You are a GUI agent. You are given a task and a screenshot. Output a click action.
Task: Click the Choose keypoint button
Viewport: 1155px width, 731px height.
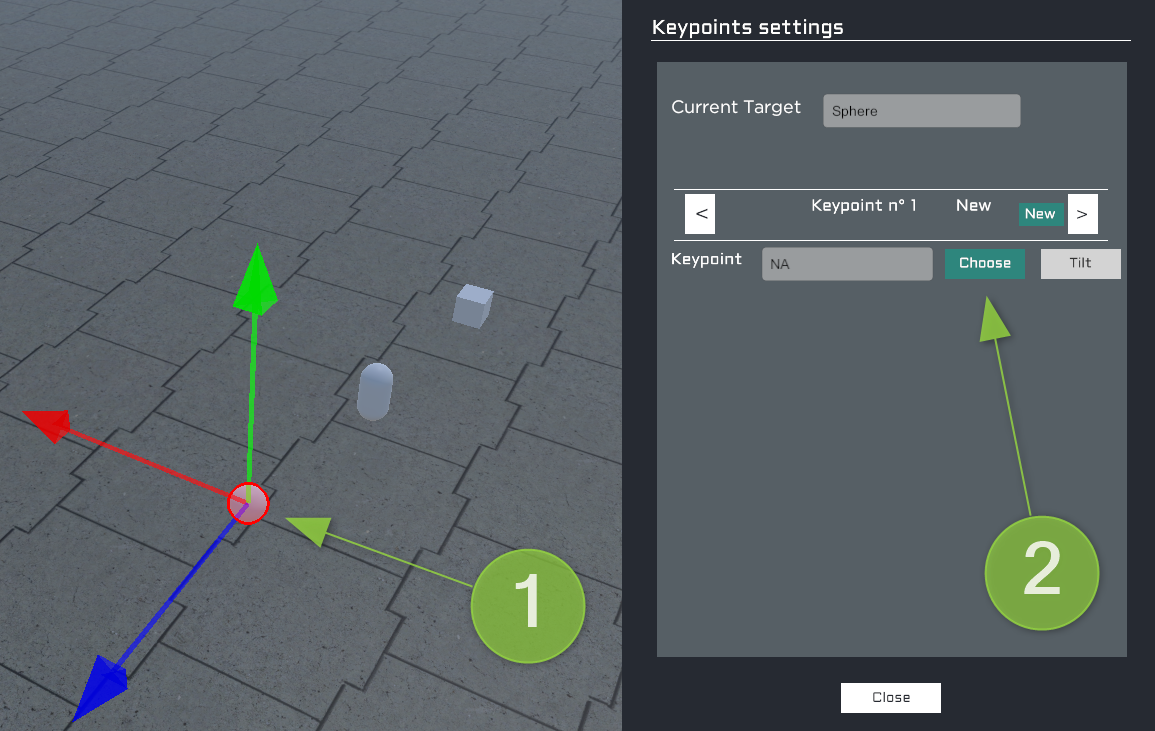click(985, 263)
